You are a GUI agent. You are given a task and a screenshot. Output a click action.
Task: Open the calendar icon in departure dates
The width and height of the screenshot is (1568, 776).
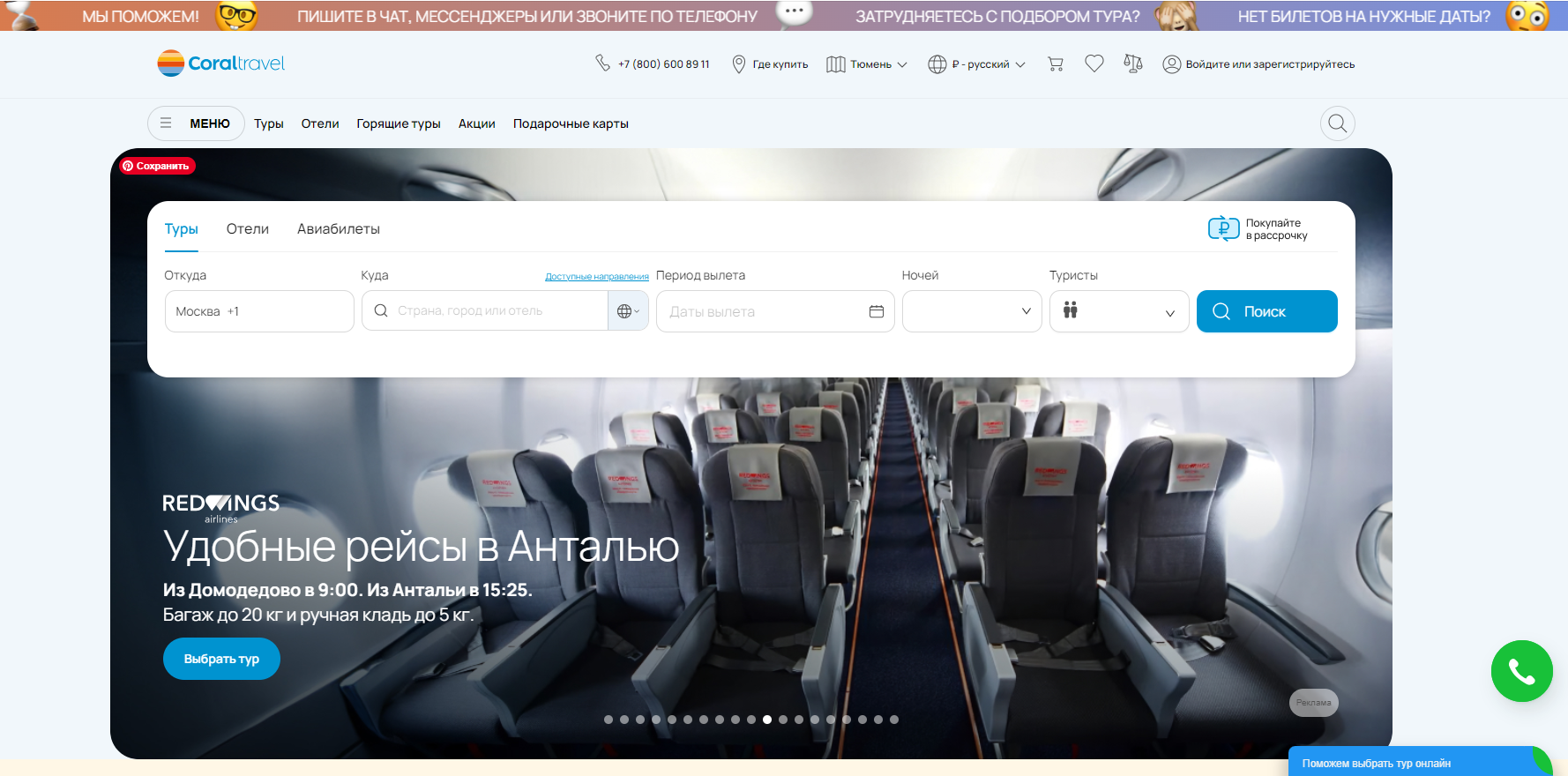point(876,311)
